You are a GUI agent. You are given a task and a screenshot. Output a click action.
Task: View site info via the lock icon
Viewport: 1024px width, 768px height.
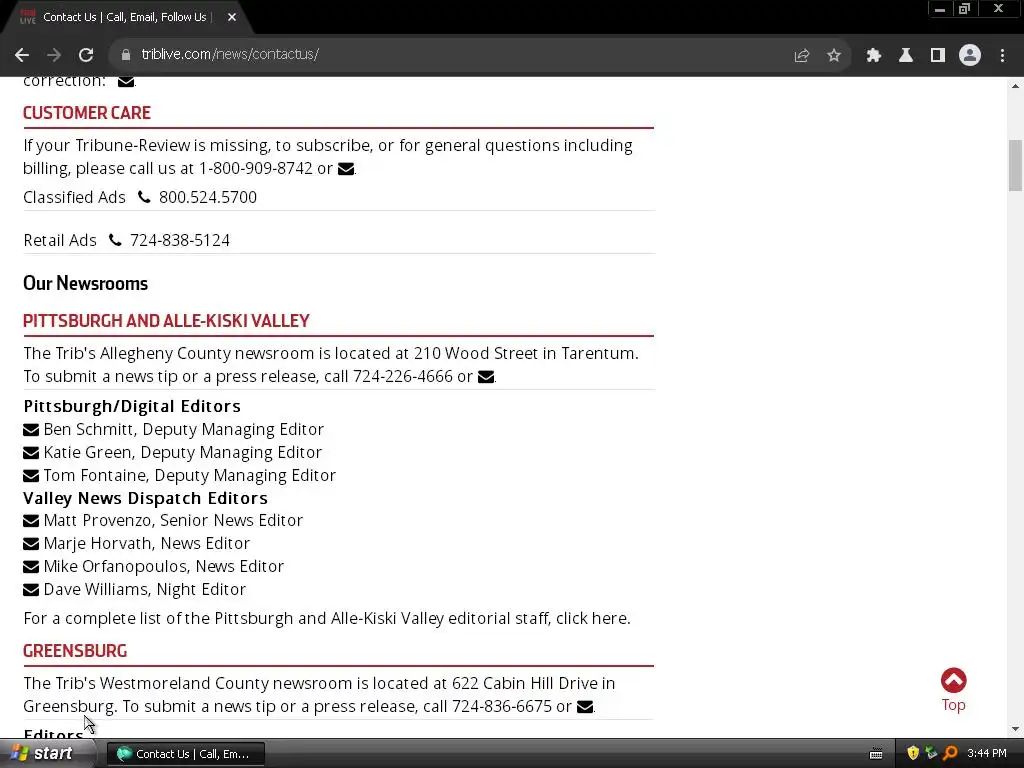pos(126,55)
